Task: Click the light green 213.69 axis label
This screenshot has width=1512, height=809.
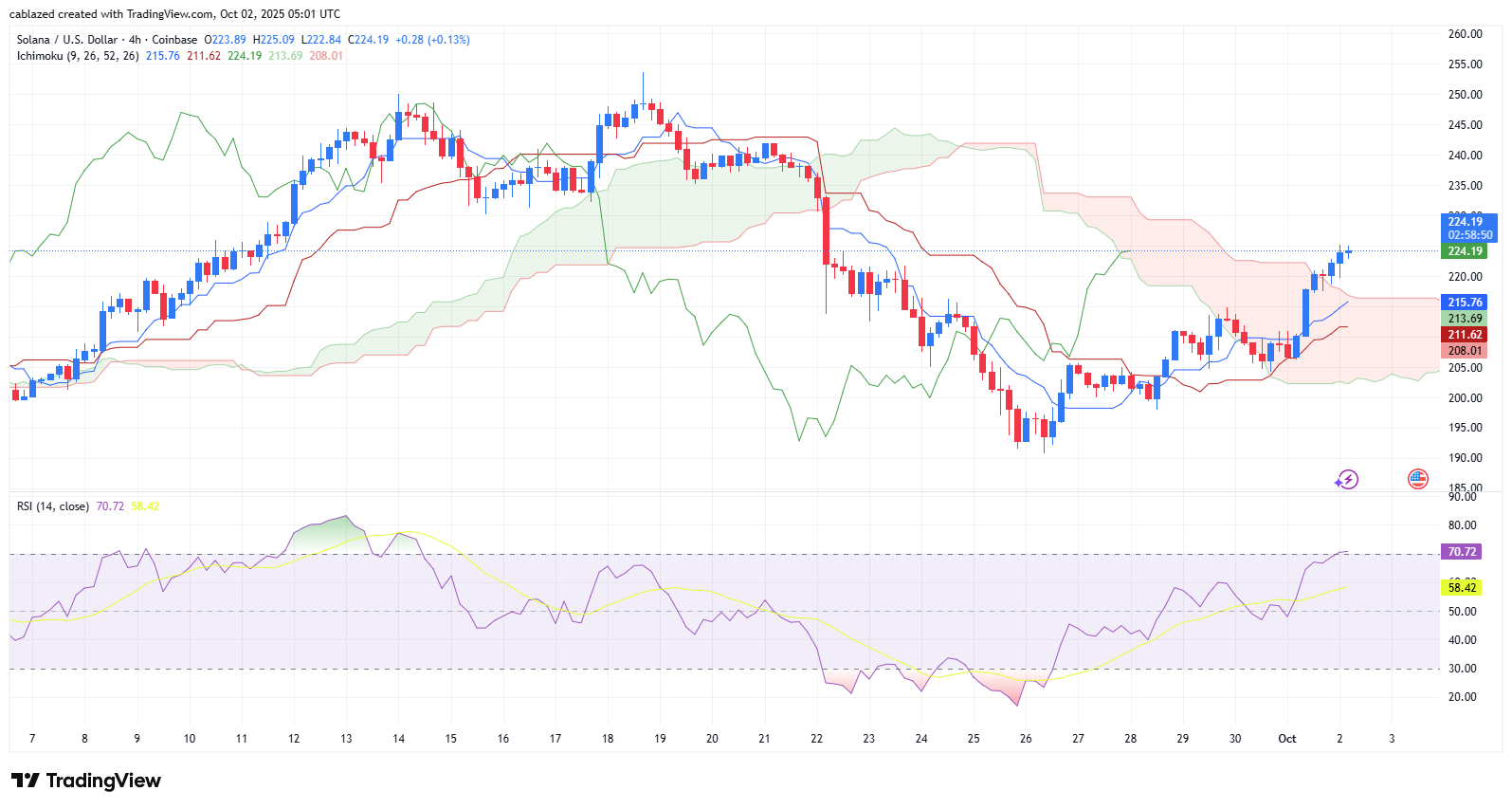Action: (x=1464, y=319)
